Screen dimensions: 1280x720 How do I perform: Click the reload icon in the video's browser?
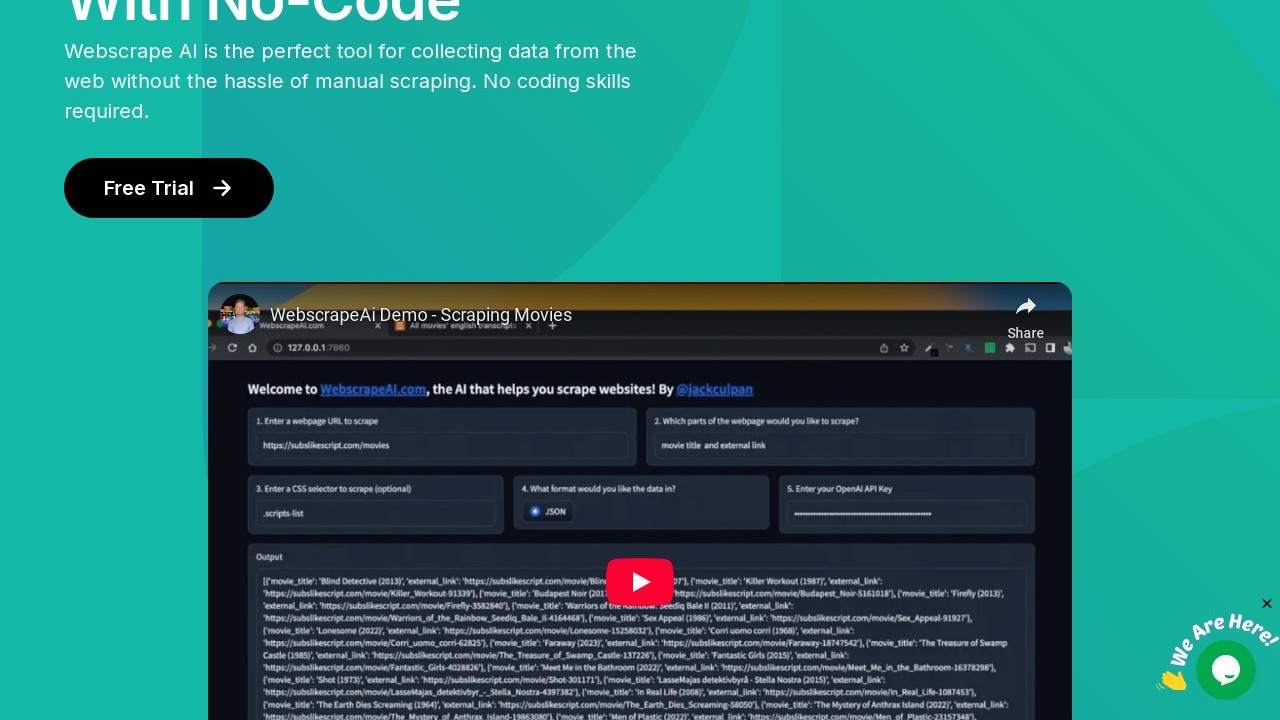232,348
